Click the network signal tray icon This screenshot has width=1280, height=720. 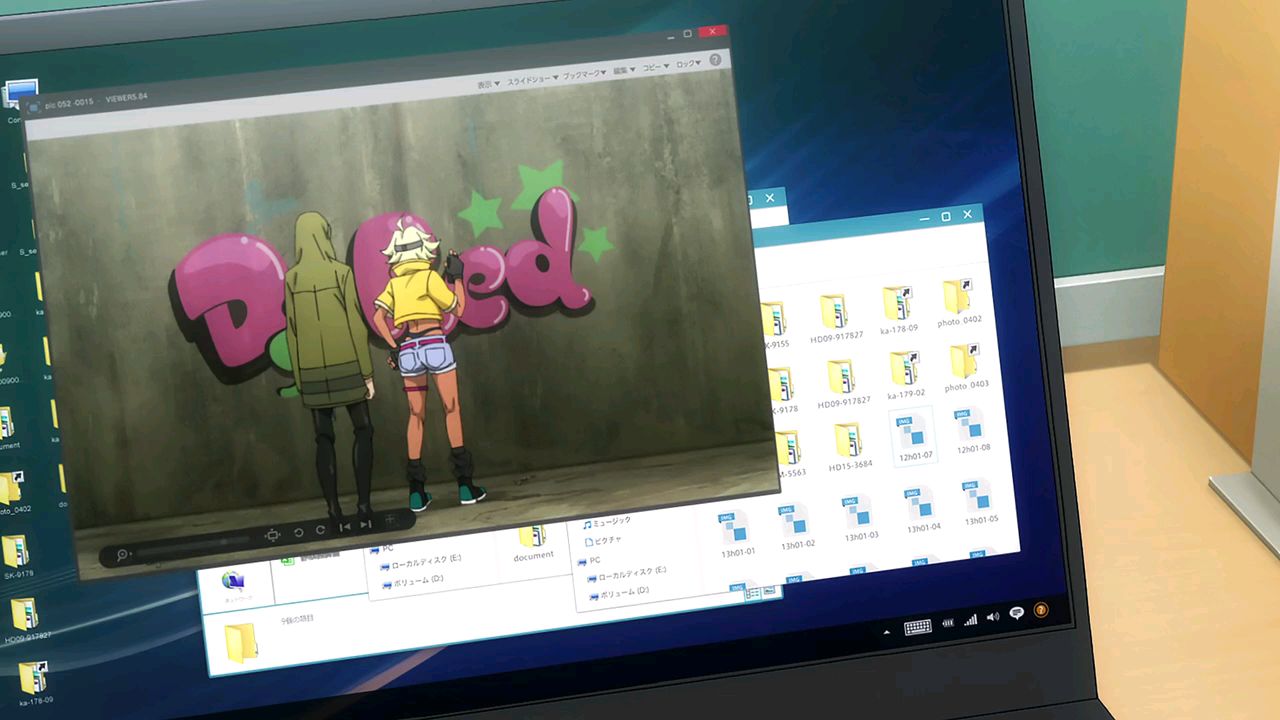[970, 621]
